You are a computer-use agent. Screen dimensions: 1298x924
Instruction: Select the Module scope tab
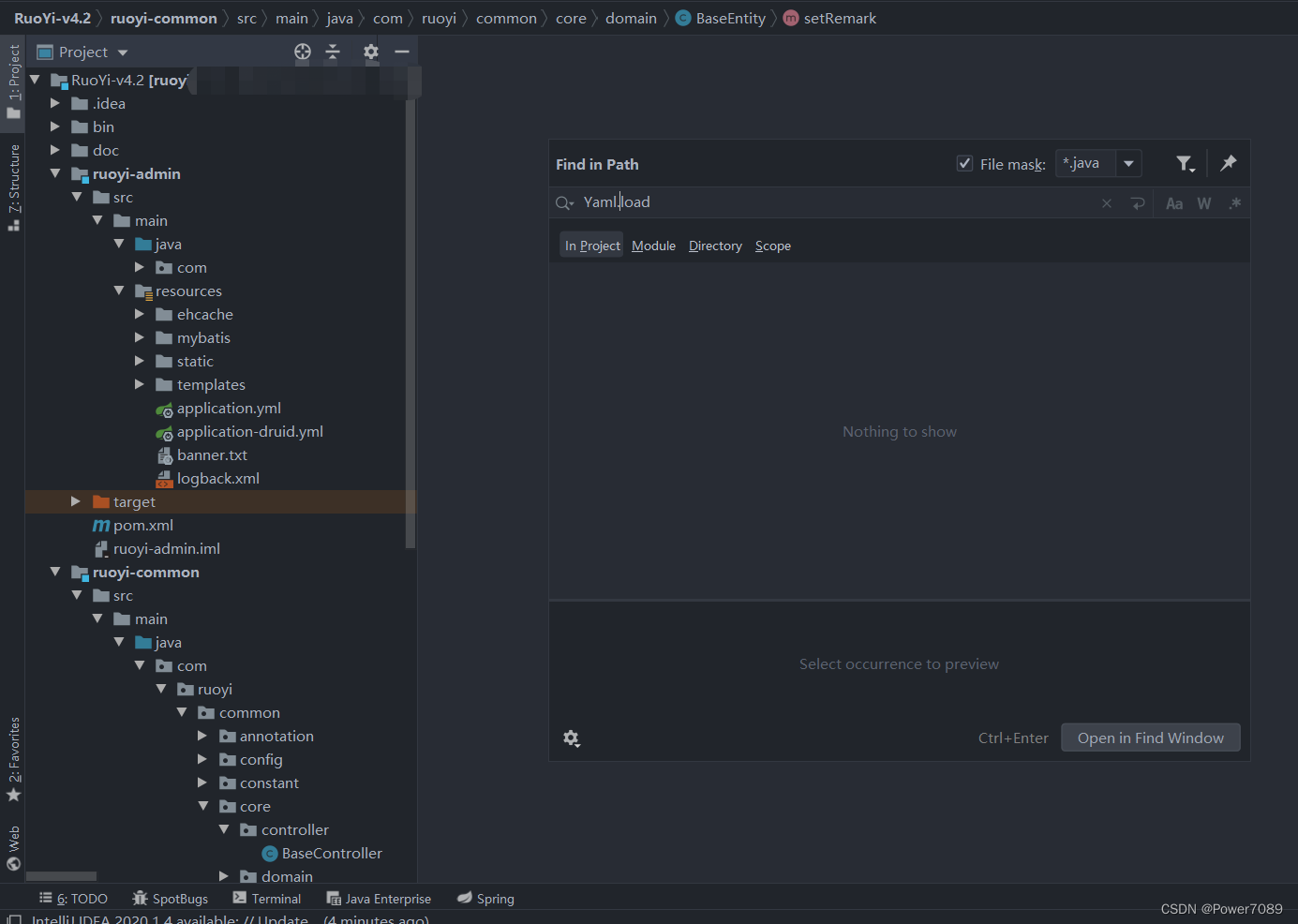pos(653,246)
